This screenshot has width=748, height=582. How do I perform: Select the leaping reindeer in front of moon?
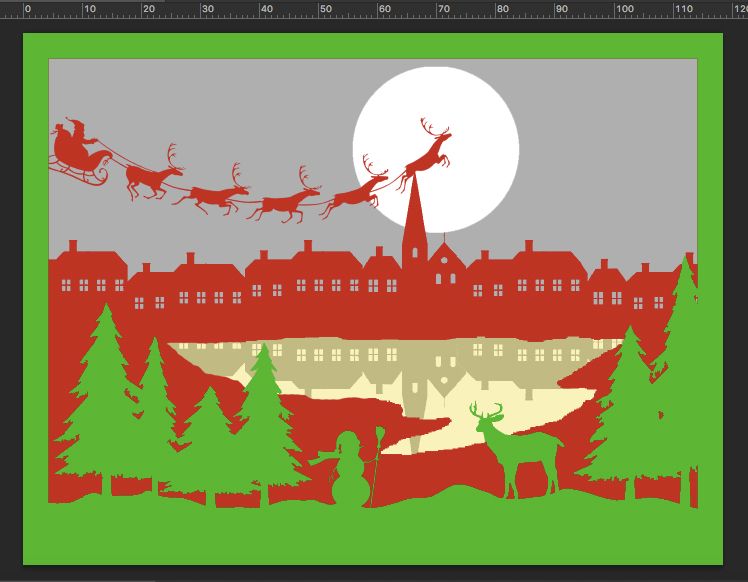click(x=425, y=155)
